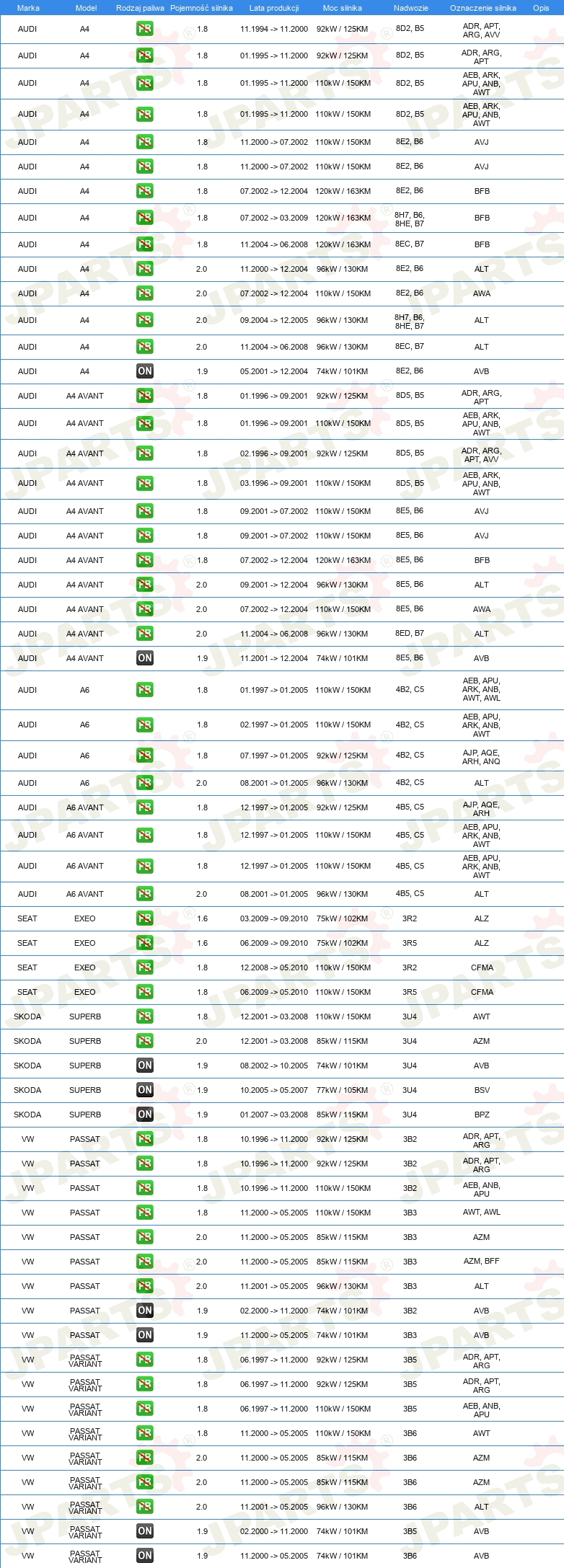Screen dimensions: 564x1568
Task: Click diesel ON icon in Superb BSV row
Action: click(145, 1090)
